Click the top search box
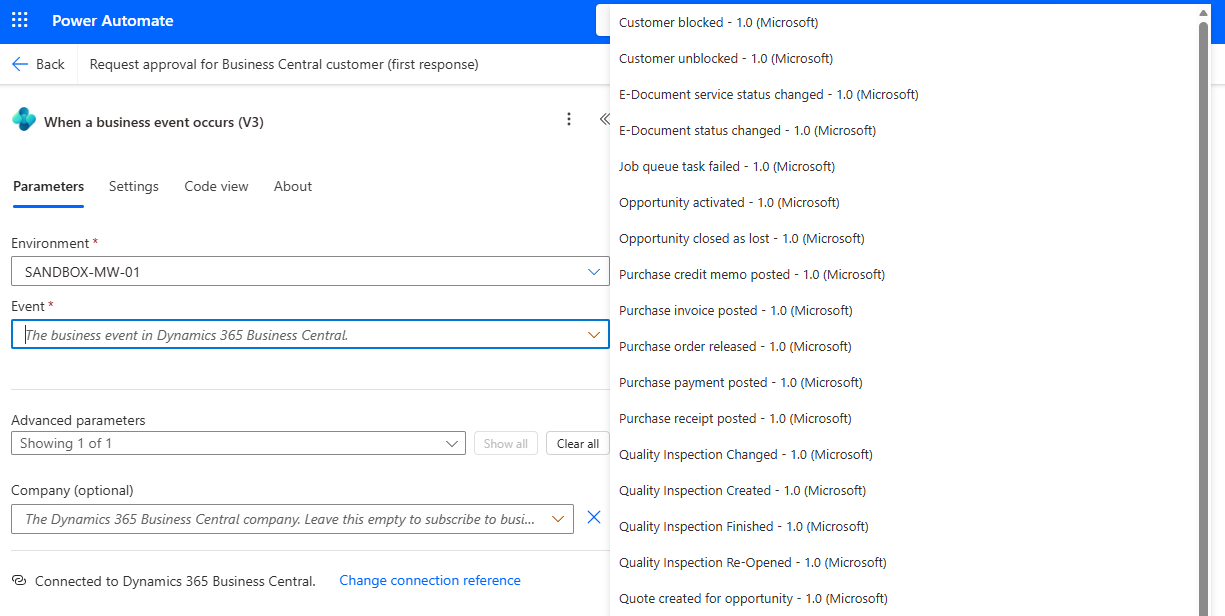This screenshot has width=1225, height=616. pos(603,21)
